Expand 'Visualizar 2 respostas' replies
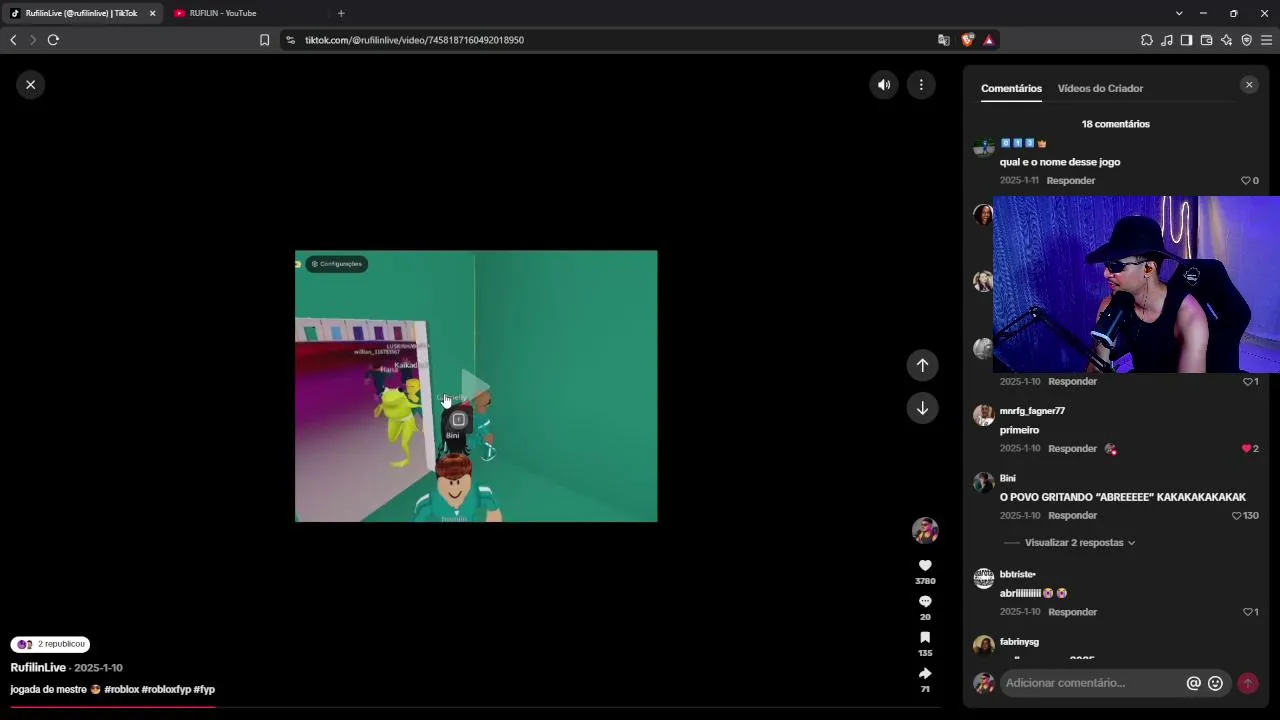The height and width of the screenshot is (720, 1280). pyautogui.click(x=1080, y=543)
